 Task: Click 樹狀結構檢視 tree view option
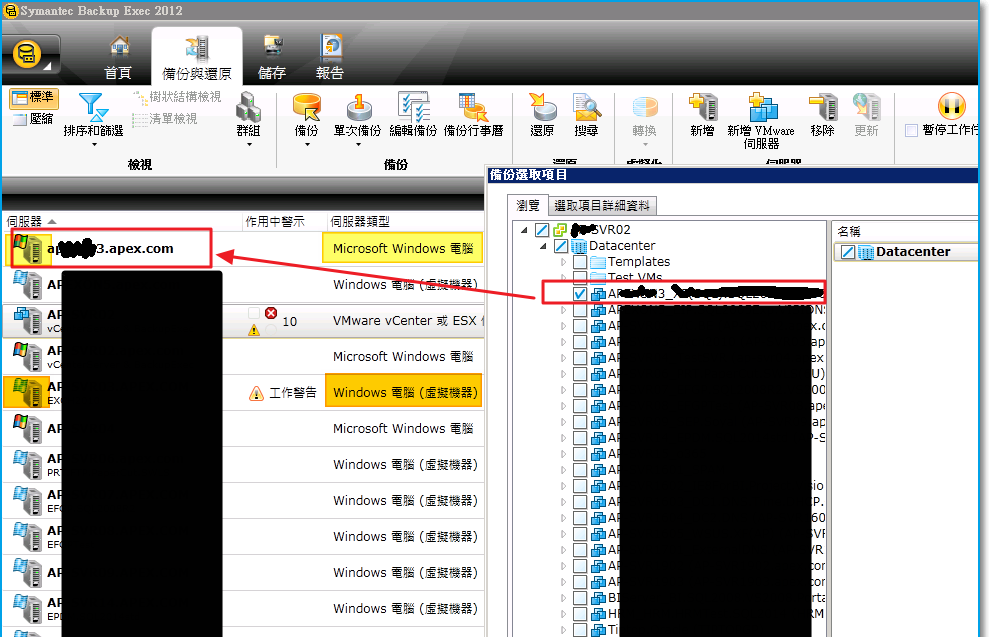[x=177, y=97]
